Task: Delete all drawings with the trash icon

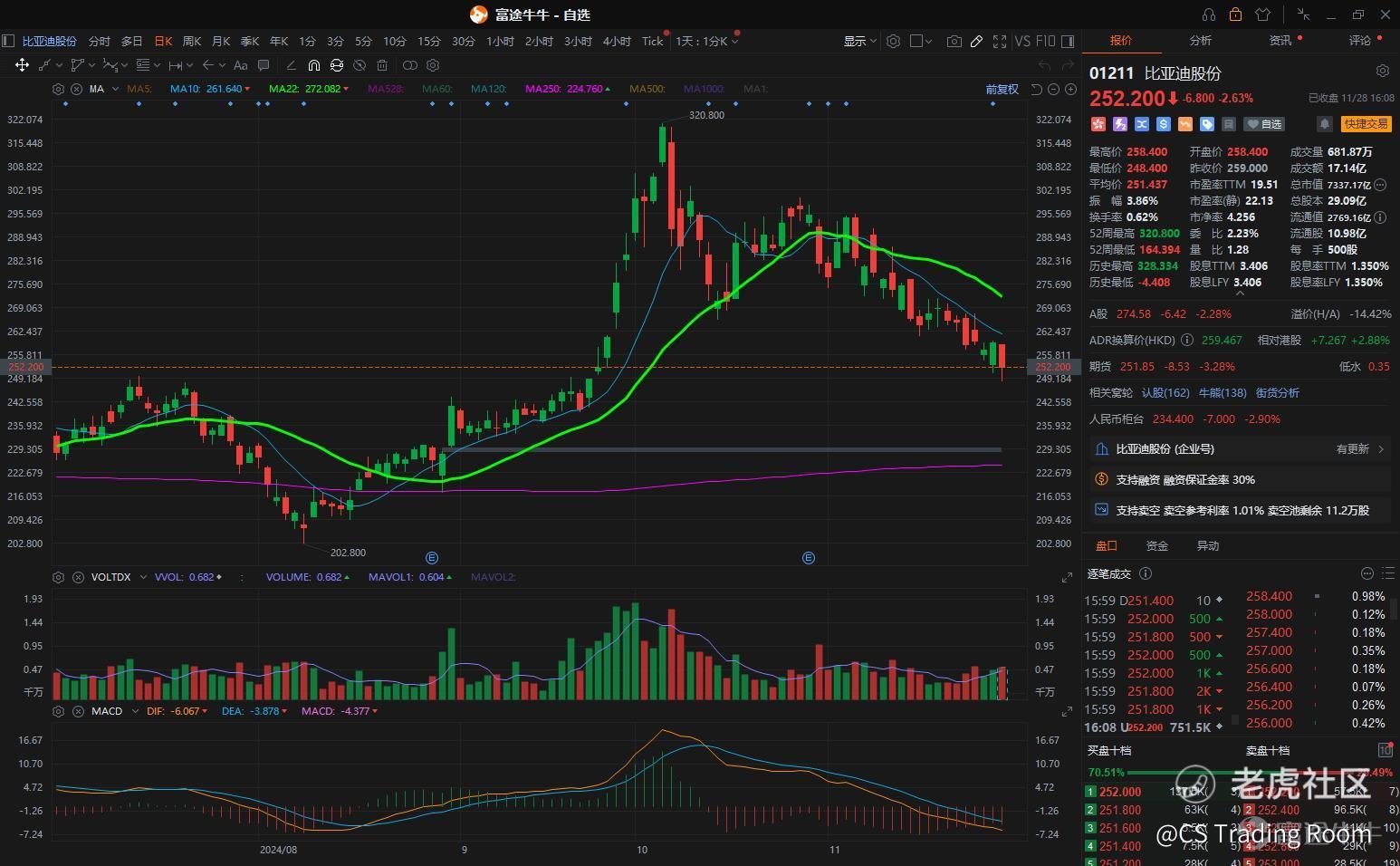Action: coord(382,65)
